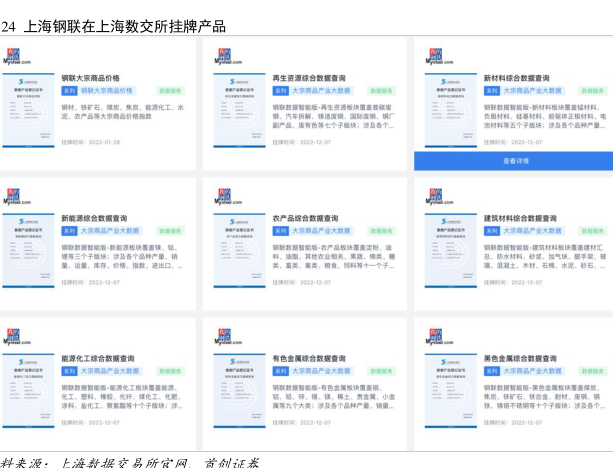Viewport: 613px width, 468px height.
Task: Click description mentioning 新材料板块覆盖
Action: click(545, 116)
